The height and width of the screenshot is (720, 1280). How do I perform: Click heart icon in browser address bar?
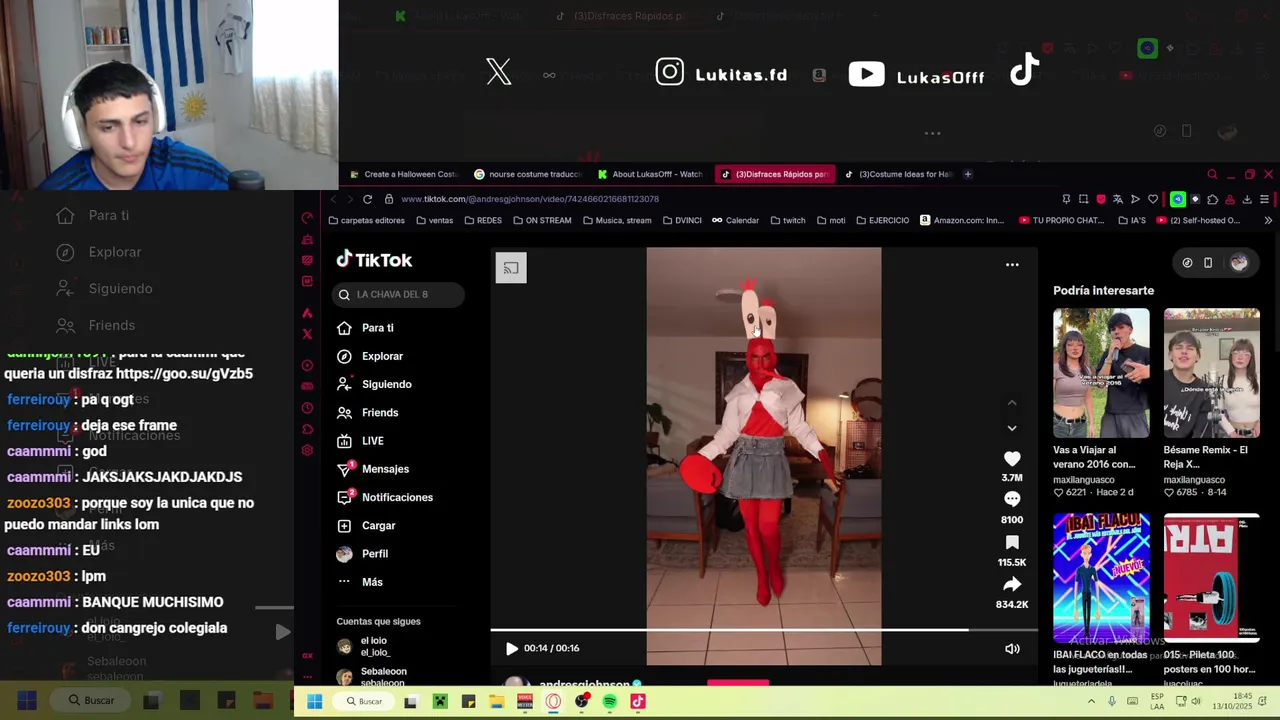[x=1152, y=199]
